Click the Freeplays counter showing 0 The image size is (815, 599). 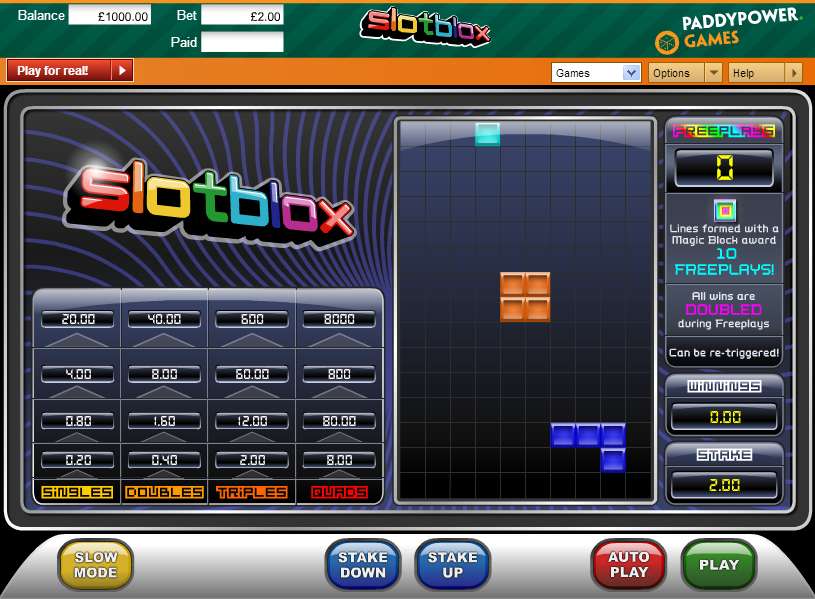(724, 168)
